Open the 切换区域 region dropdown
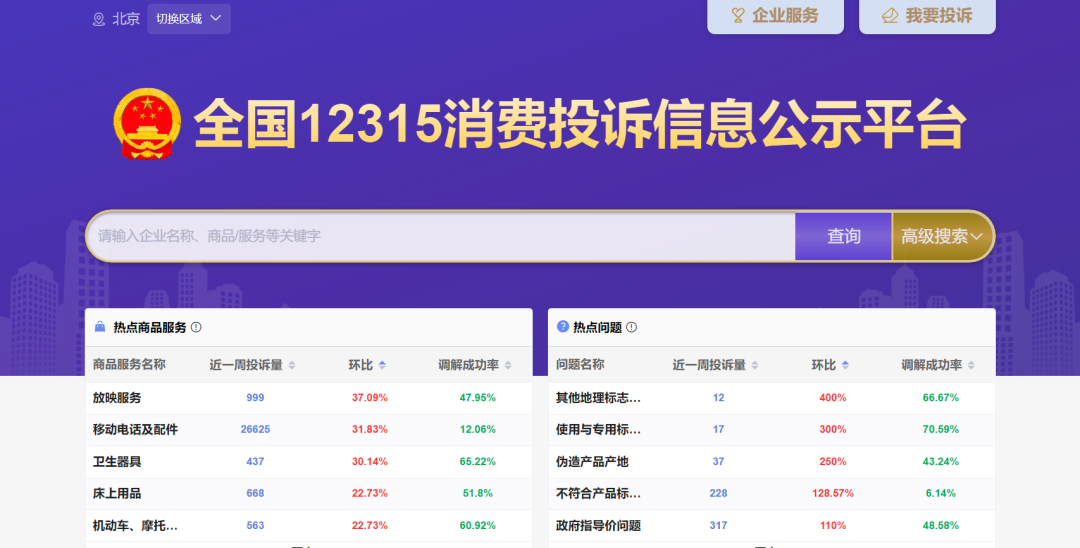1080x548 pixels. [x=189, y=19]
